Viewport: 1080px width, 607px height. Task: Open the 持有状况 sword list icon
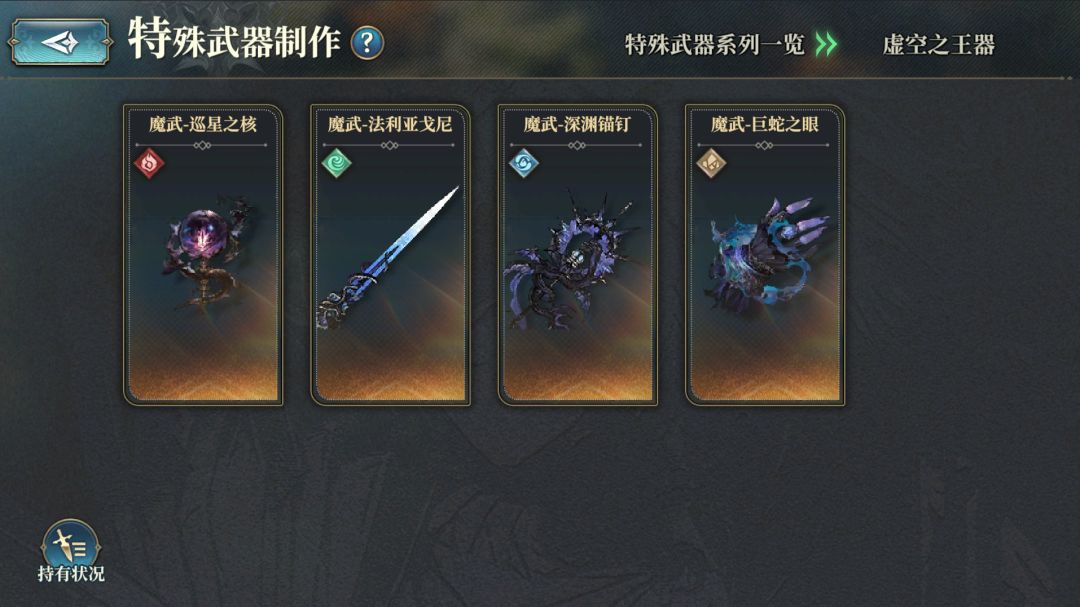pyautogui.click(x=70, y=543)
